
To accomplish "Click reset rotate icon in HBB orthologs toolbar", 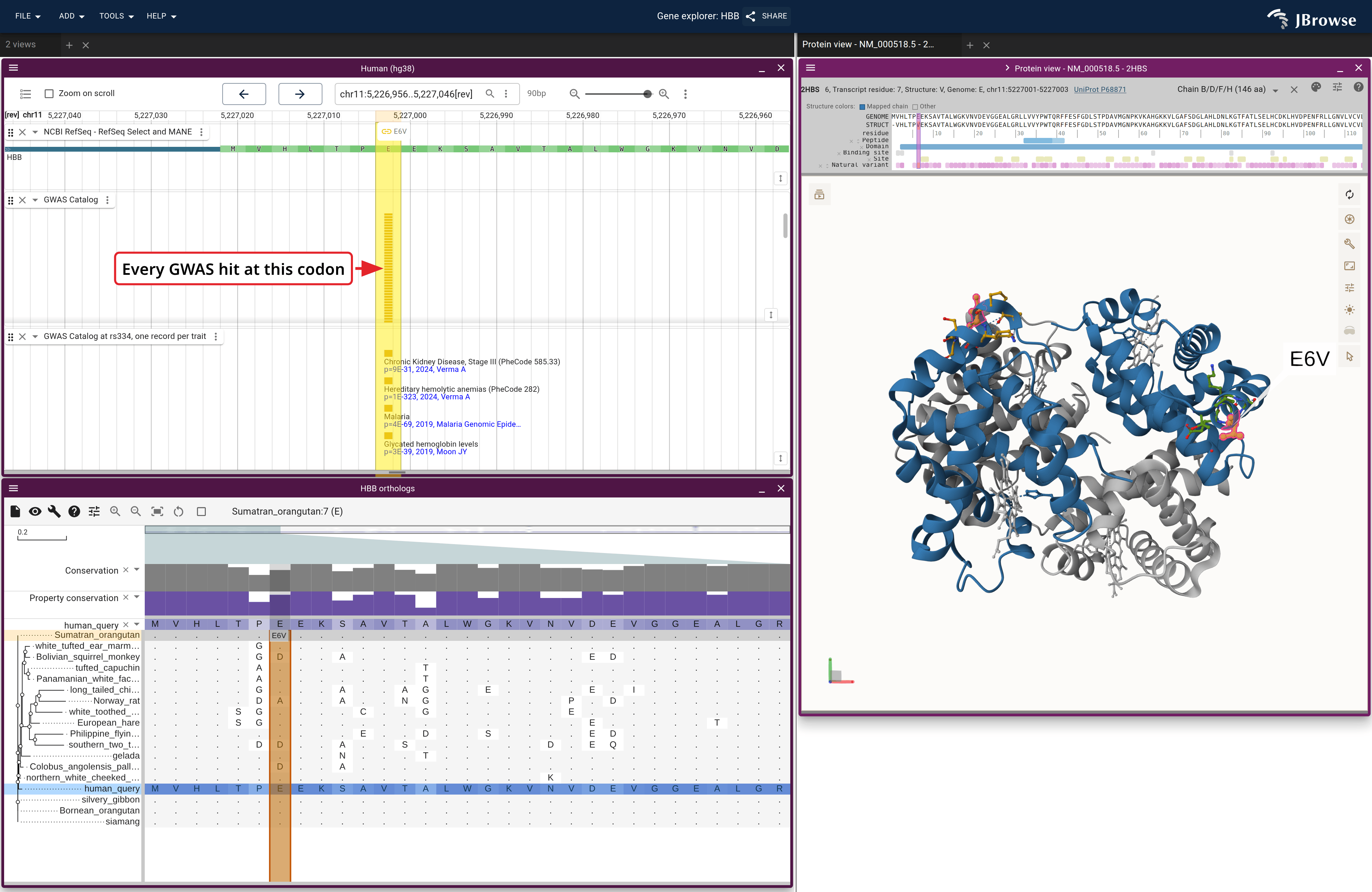I will (179, 512).
